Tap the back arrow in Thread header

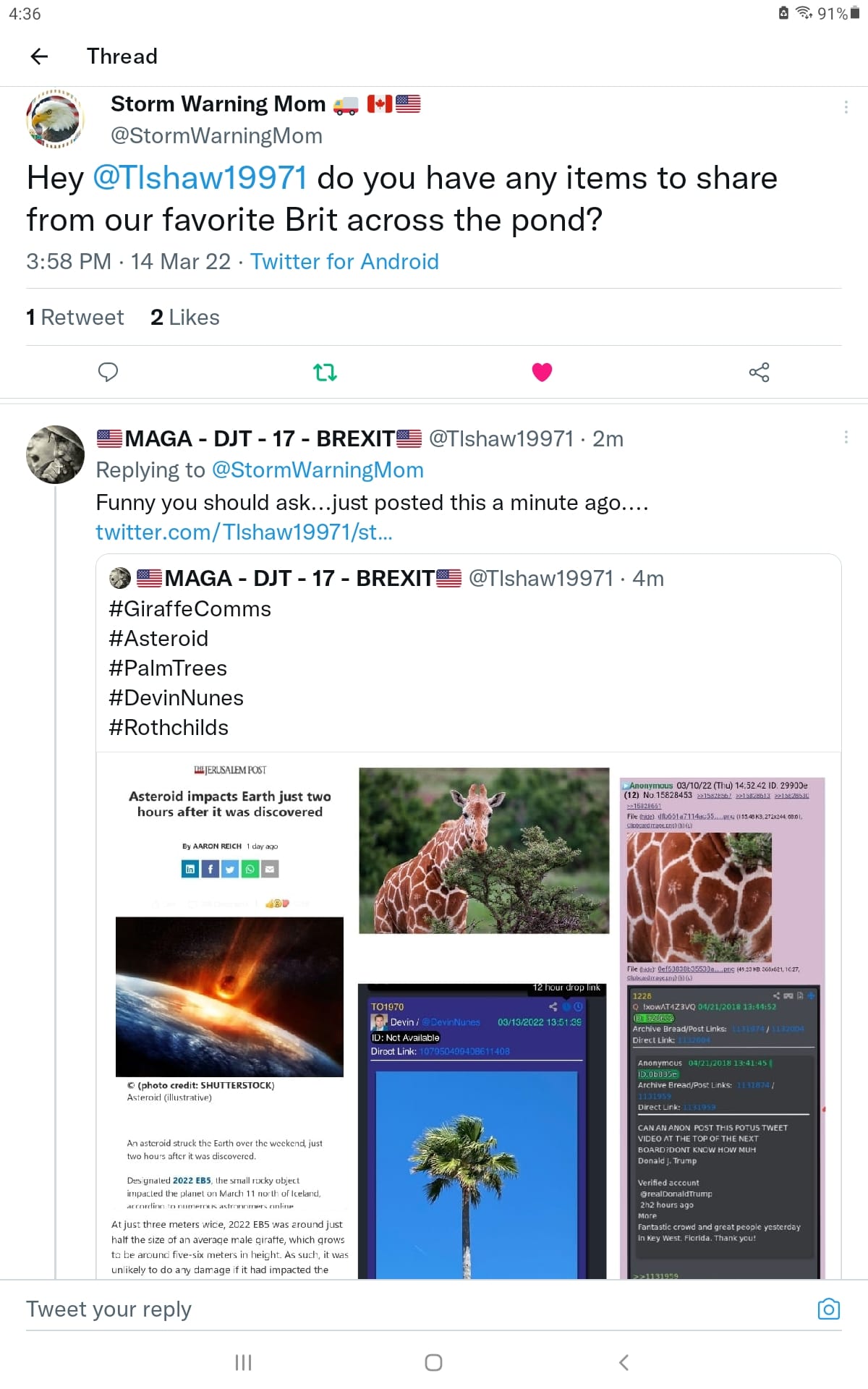click(x=40, y=56)
